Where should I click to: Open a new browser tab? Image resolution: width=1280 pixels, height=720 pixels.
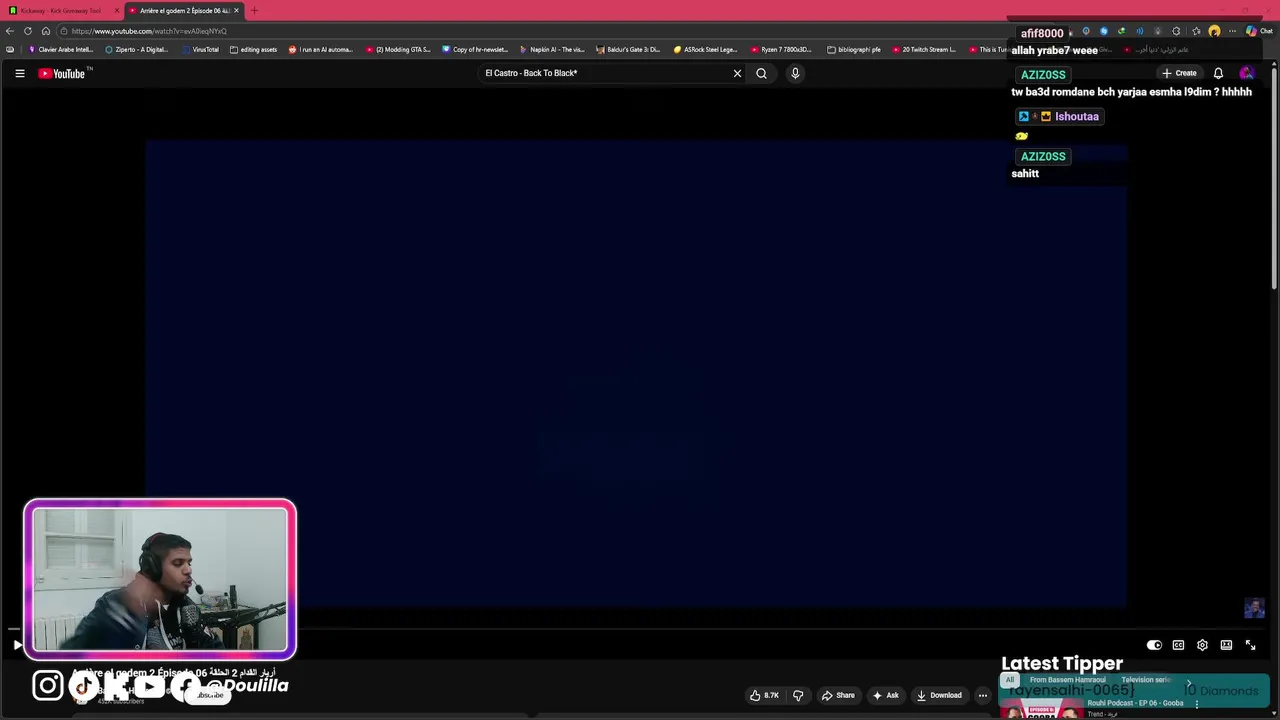pos(254,10)
